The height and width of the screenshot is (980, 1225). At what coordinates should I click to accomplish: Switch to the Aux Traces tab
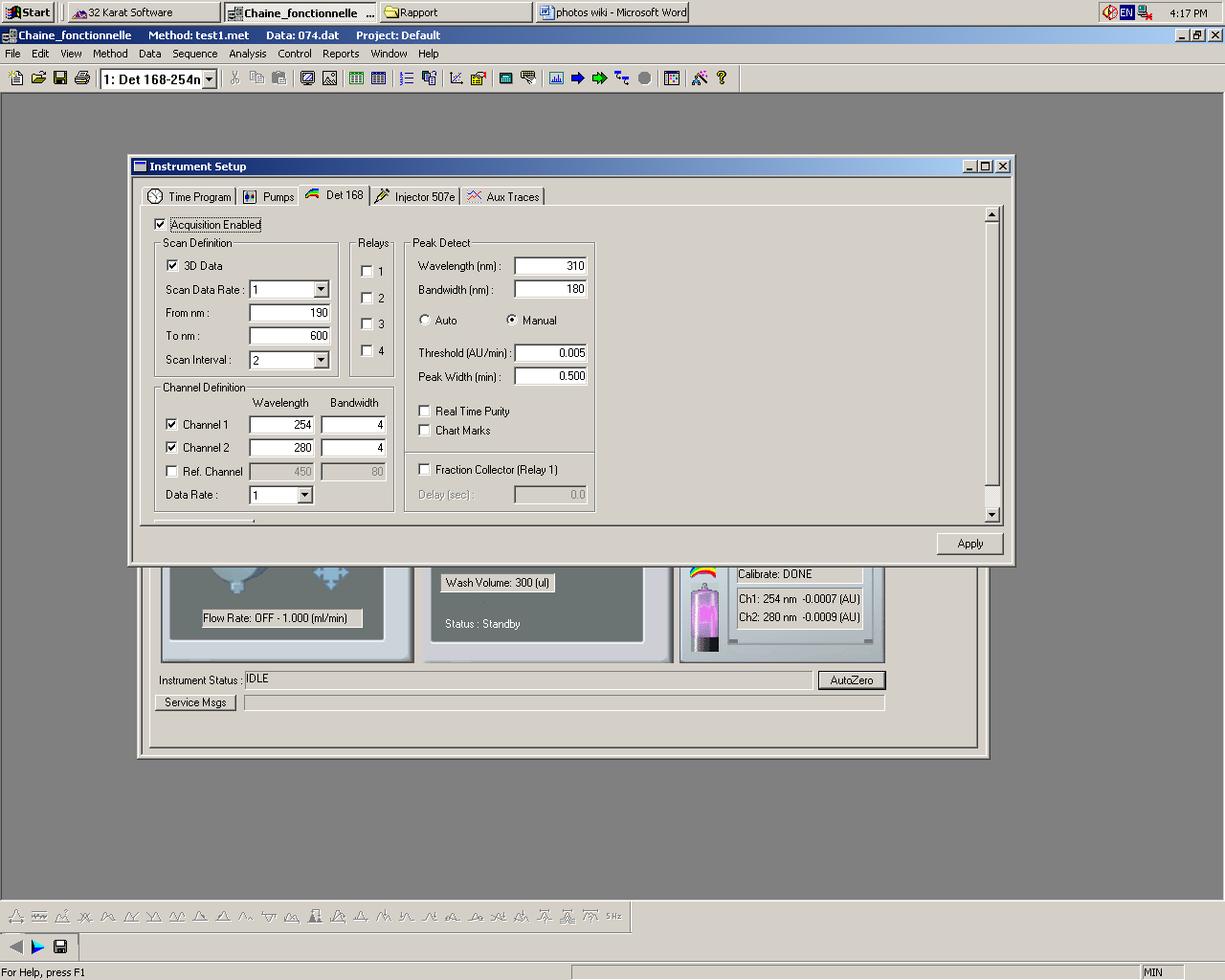[503, 196]
